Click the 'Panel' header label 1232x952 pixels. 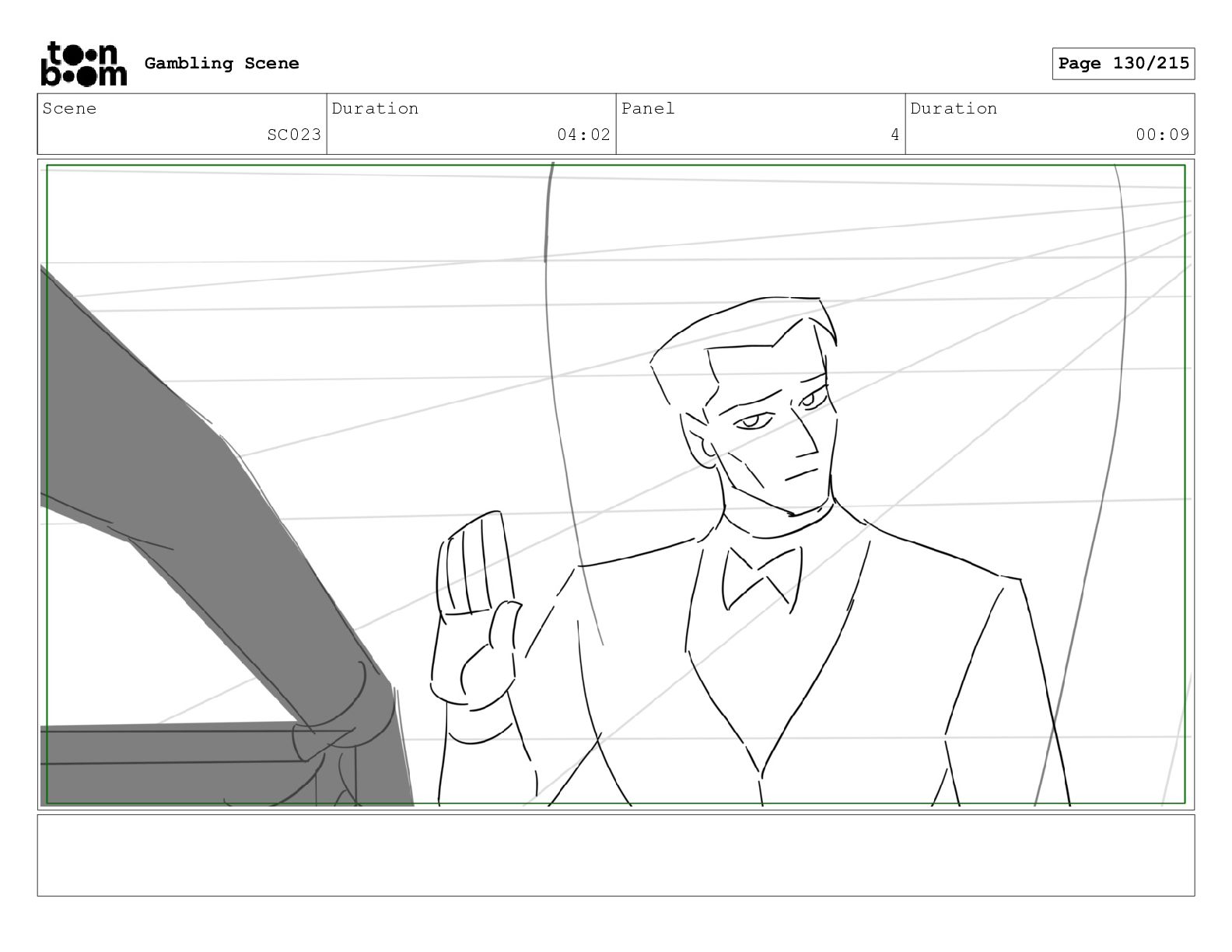[648, 108]
